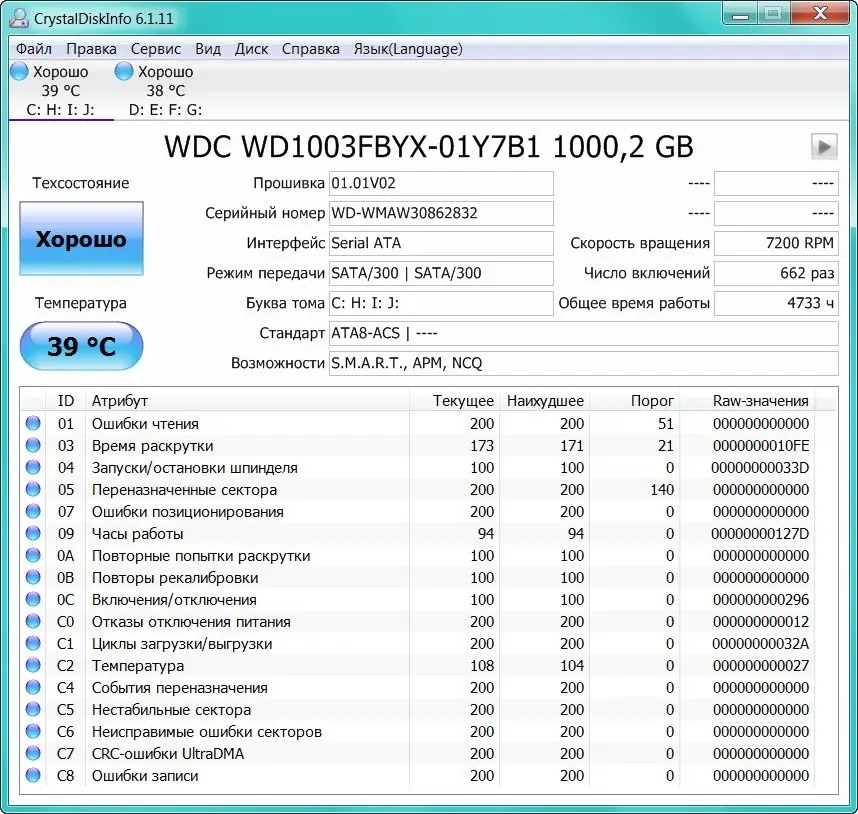Click raw value 00000000033D
Screen dimensions: 858x814
[760, 468]
